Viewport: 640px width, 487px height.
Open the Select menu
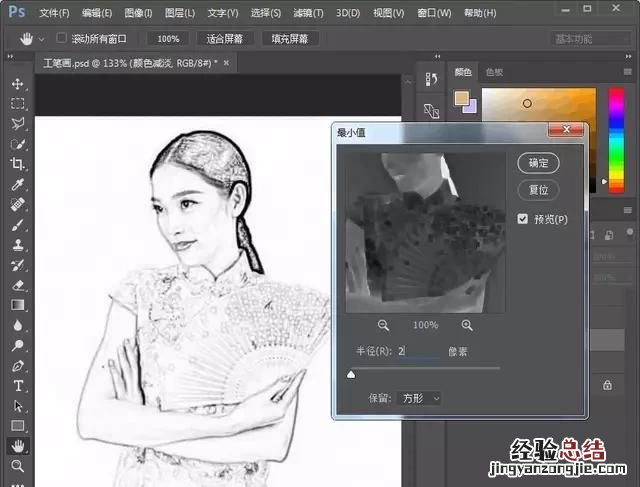[x=266, y=13]
